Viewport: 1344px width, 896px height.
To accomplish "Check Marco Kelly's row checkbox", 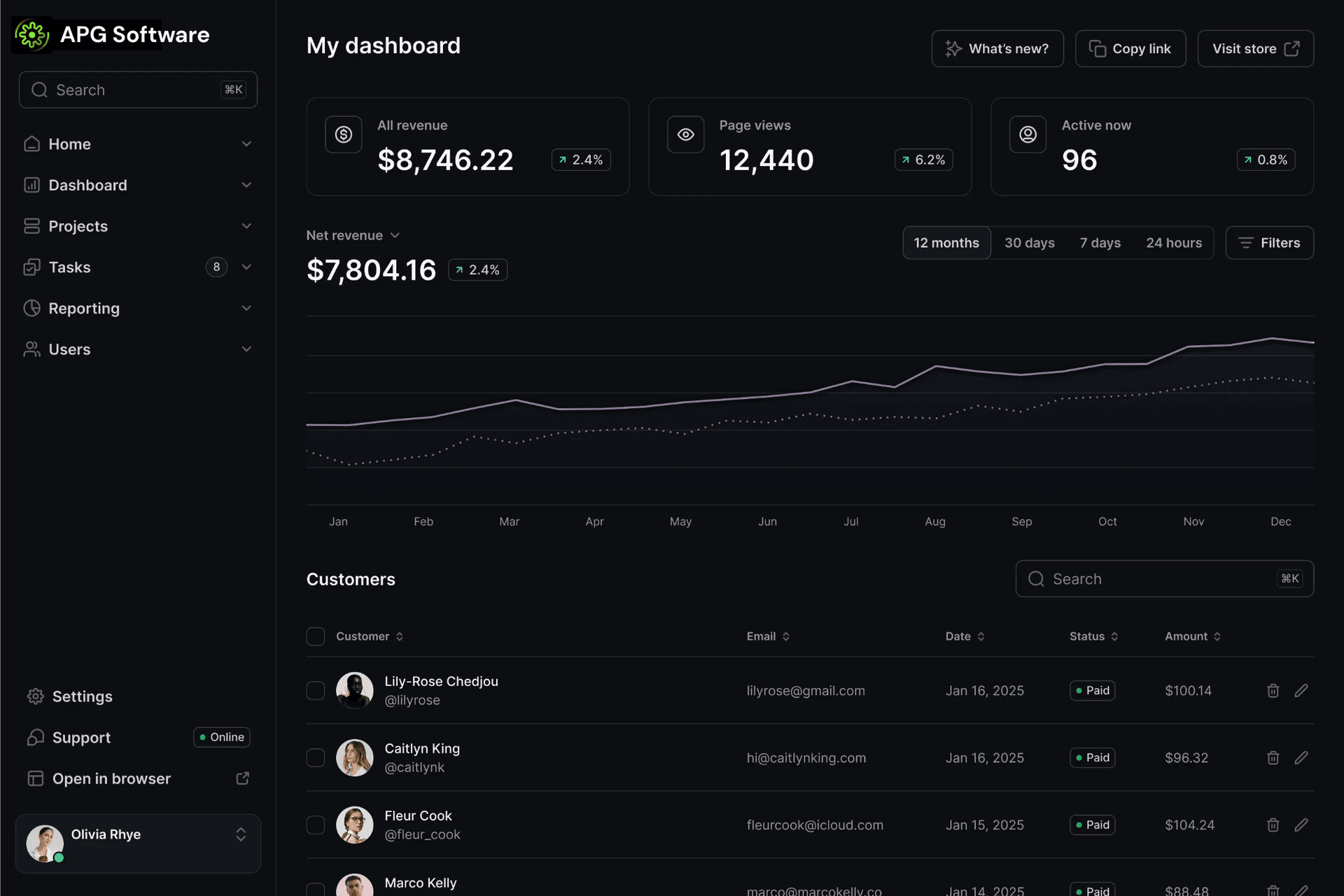I will click(315, 889).
